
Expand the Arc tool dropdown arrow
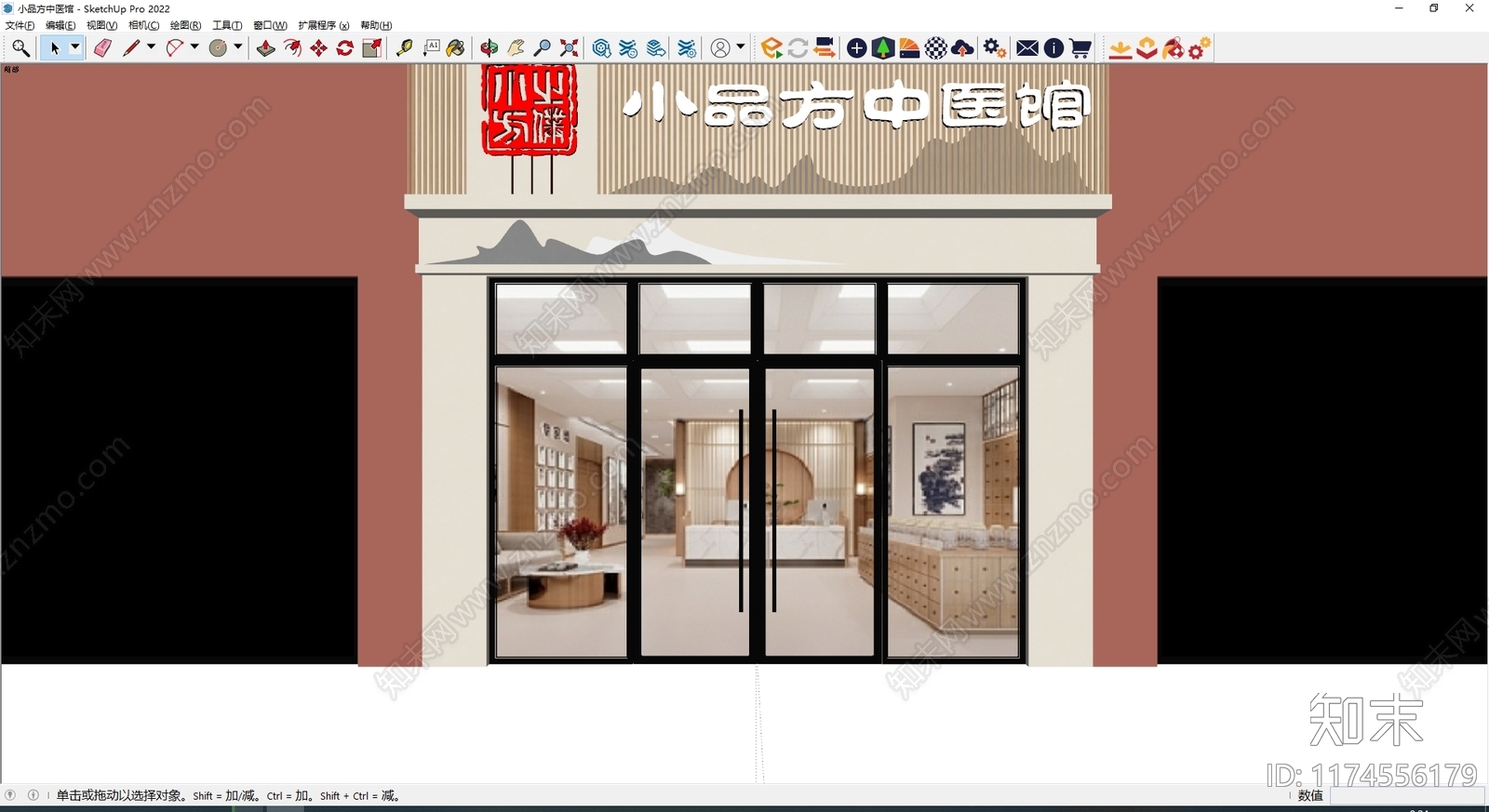tap(195, 47)
